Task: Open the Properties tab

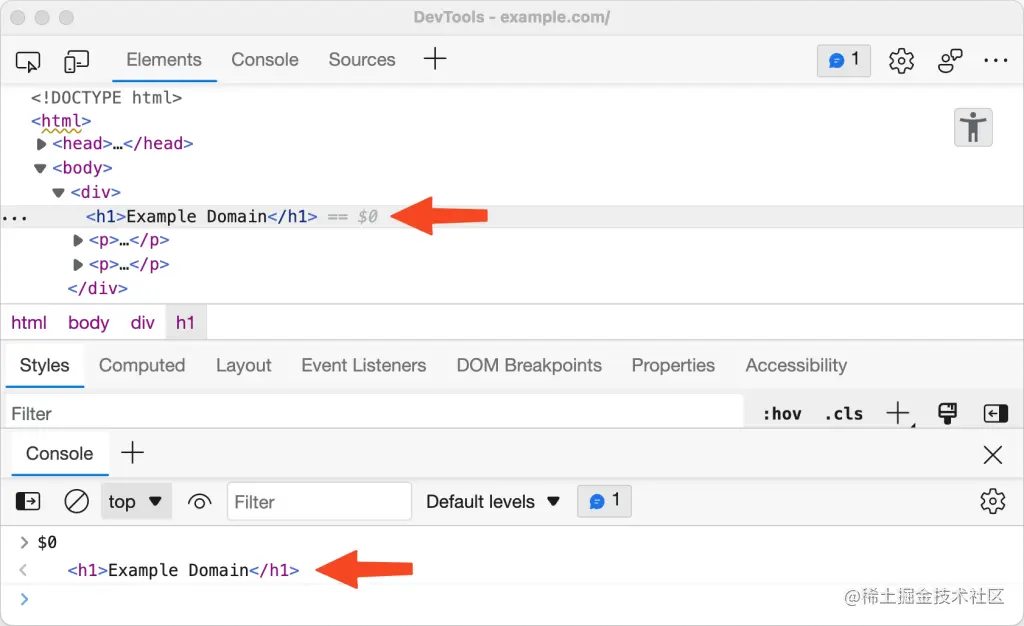Action: (673, 366)
